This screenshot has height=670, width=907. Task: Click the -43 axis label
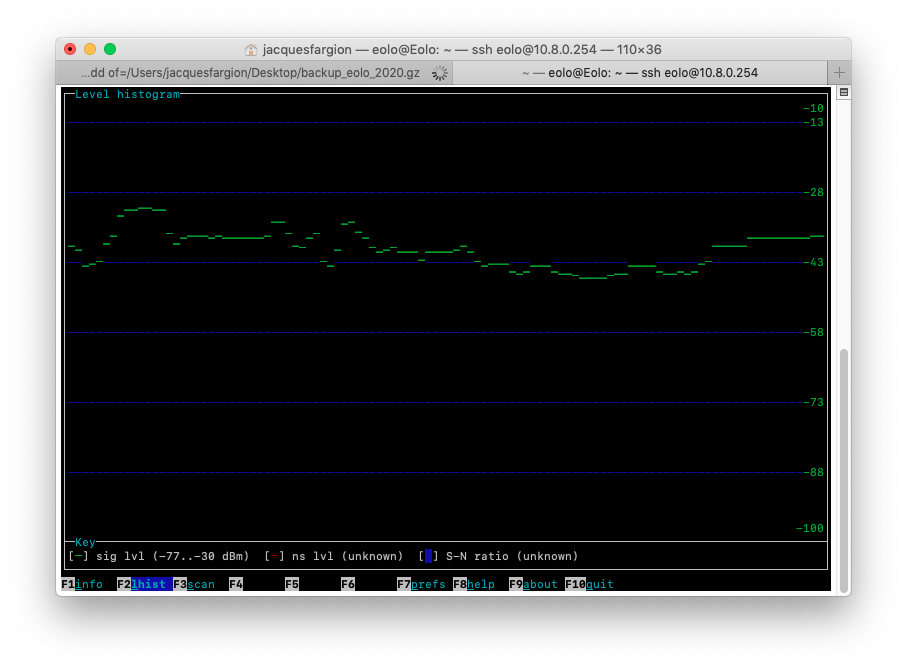pyautogui.click(x=813, y=262)
